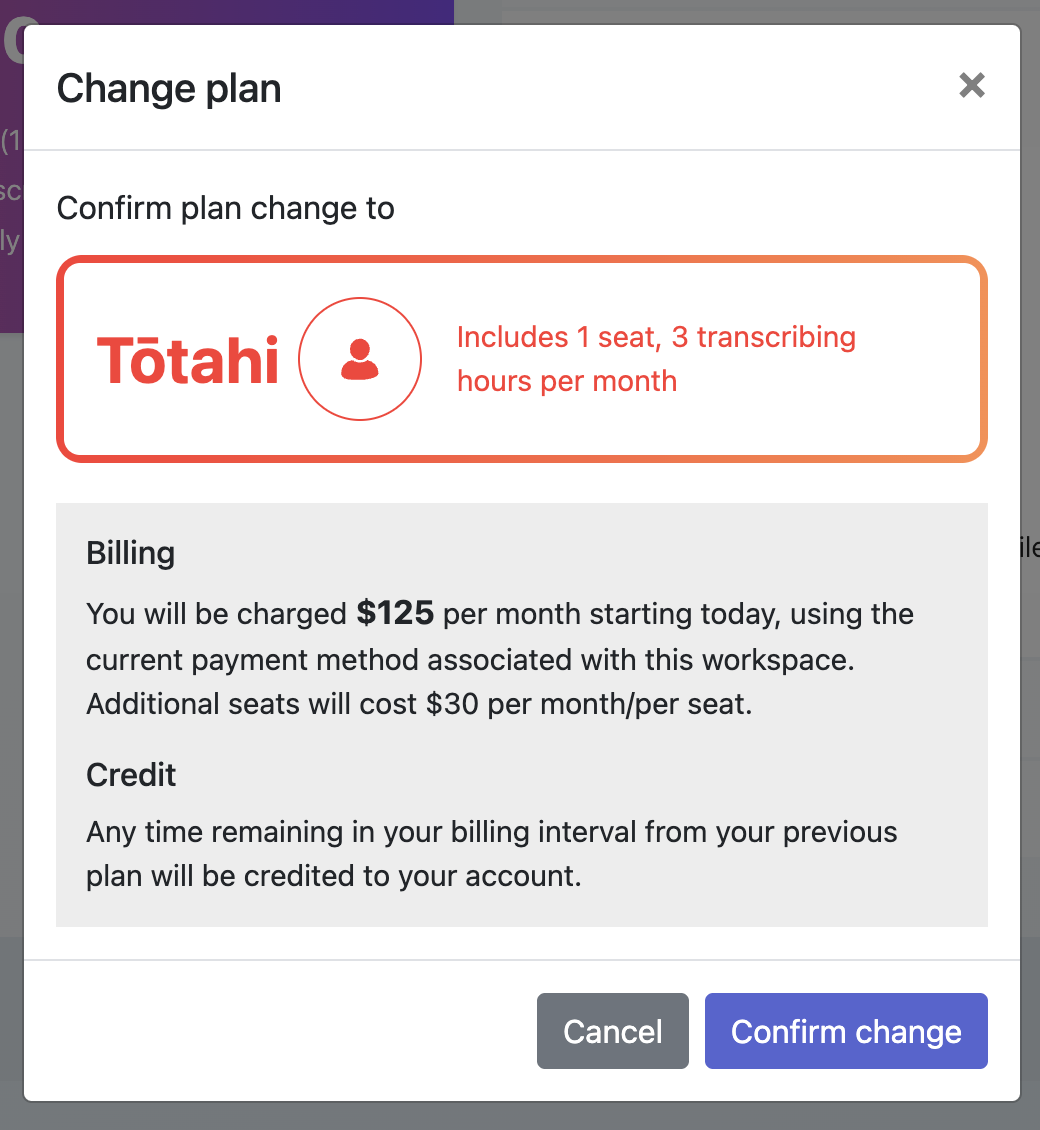Click the bold $125 price
Screen dimensions: 1040x1130
click(x=395, y=613)
